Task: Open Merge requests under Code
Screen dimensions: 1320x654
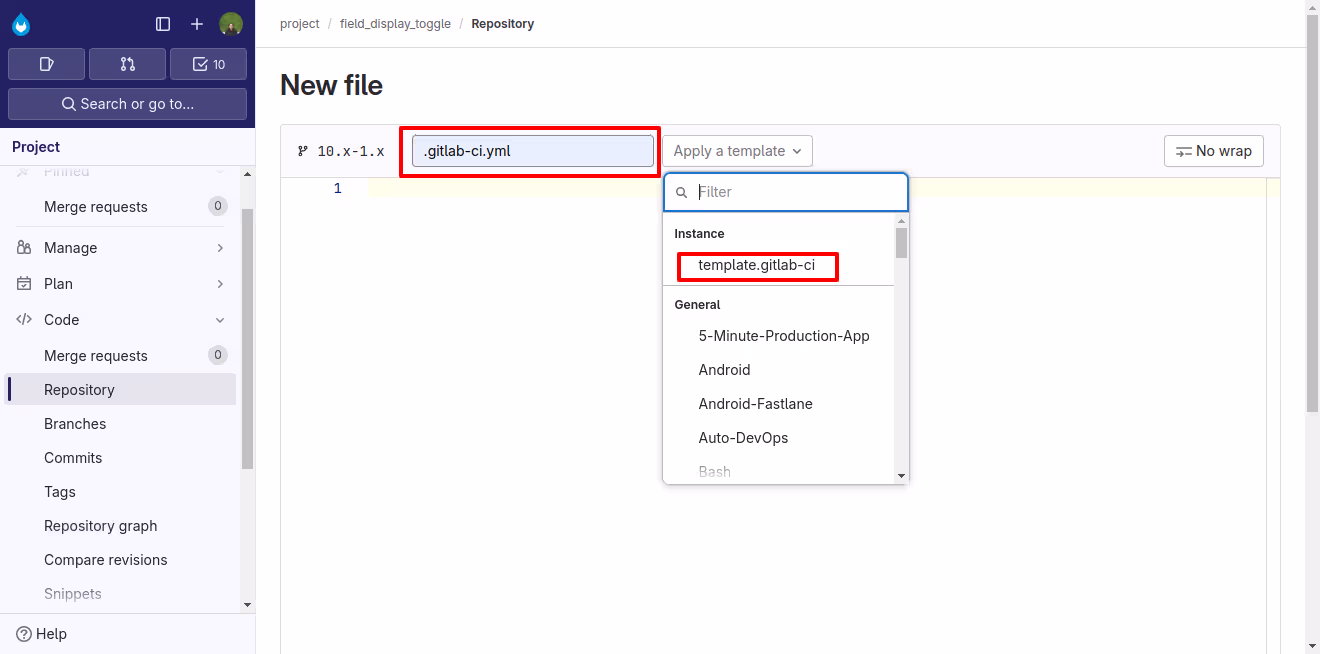Action: click(120, 356)
